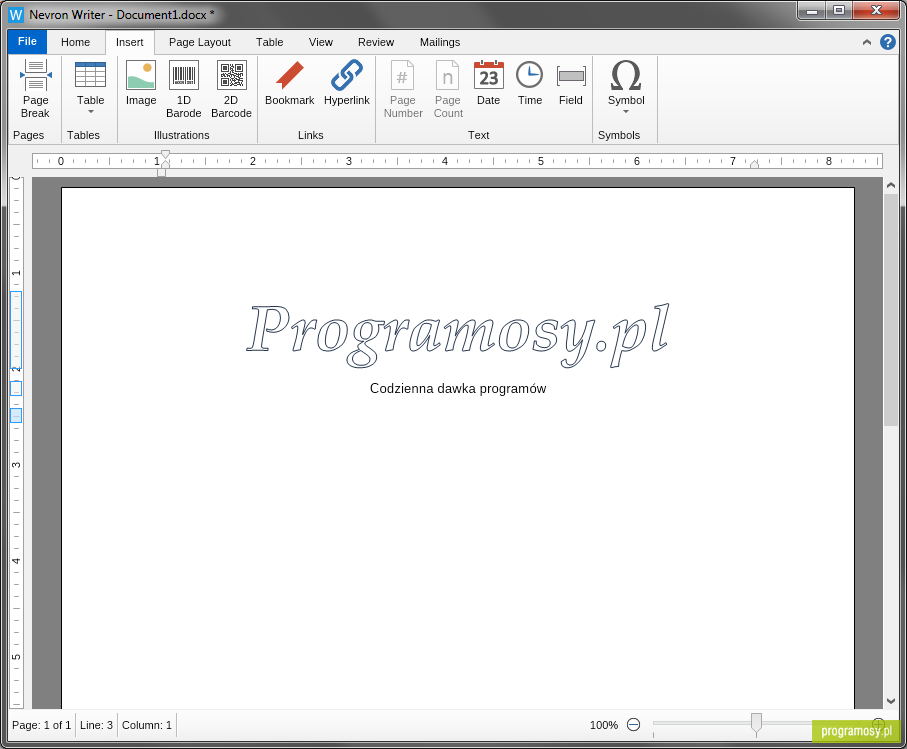Click 'Page: 1 of 1' in status bar
The height and width of the screenshot is (749, 907).
(42, 725)
